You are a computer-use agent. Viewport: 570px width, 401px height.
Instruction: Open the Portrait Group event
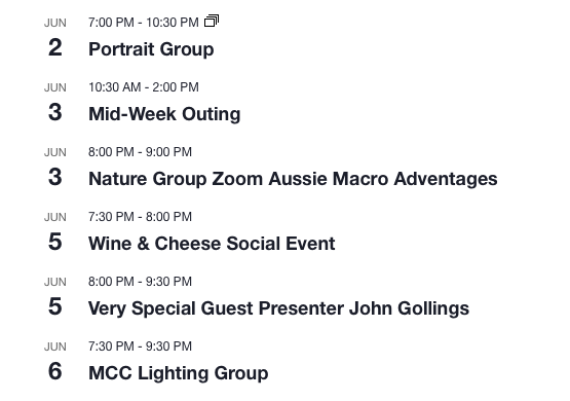click(151, 49)
